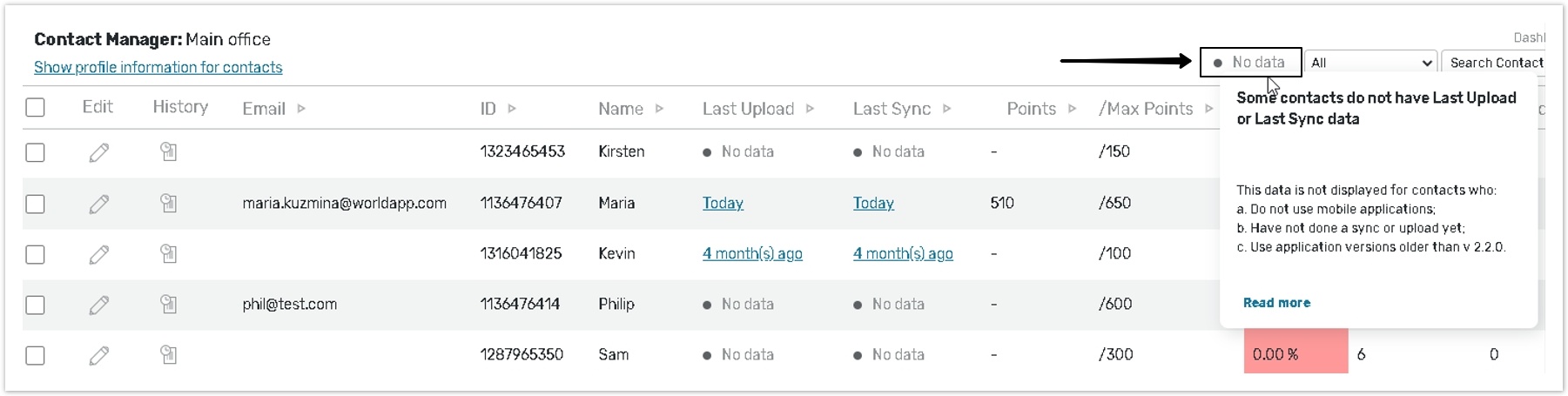1568x396 pixels.
Task: Click the edit pencil icon for Kevin
Action: (x=99, y=254)
